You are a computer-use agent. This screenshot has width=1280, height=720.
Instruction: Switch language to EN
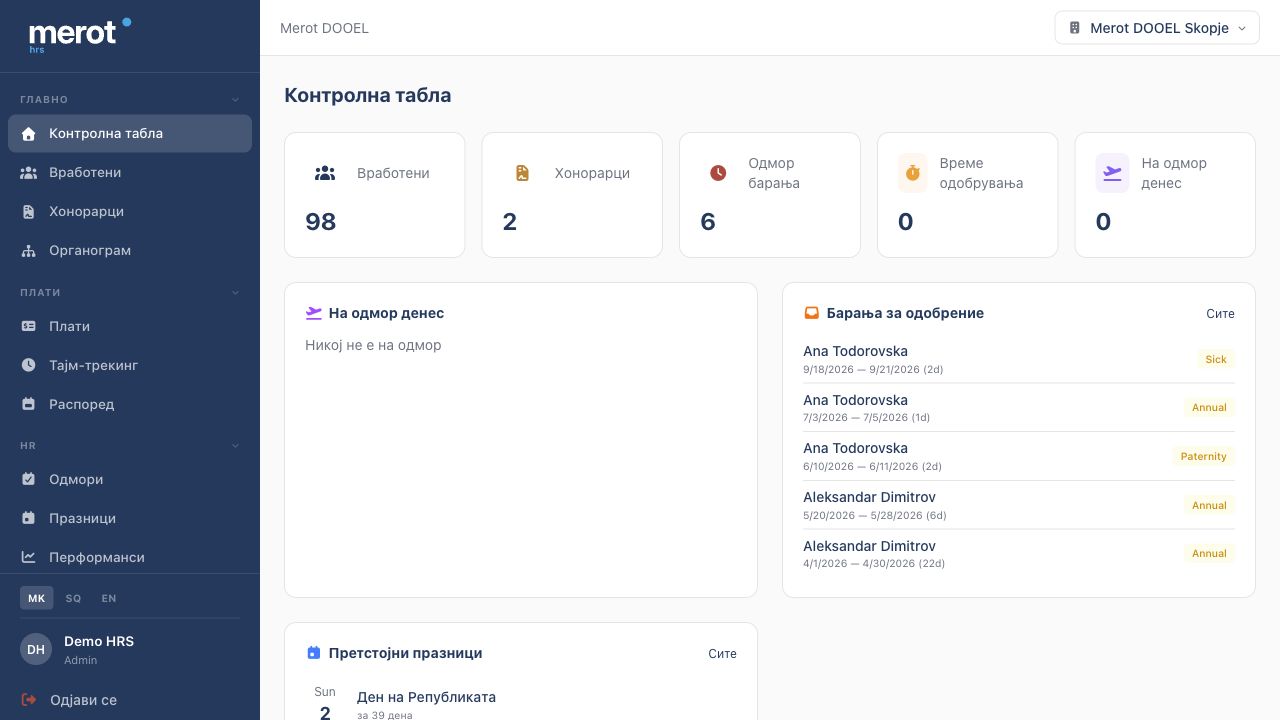(109, 598)
